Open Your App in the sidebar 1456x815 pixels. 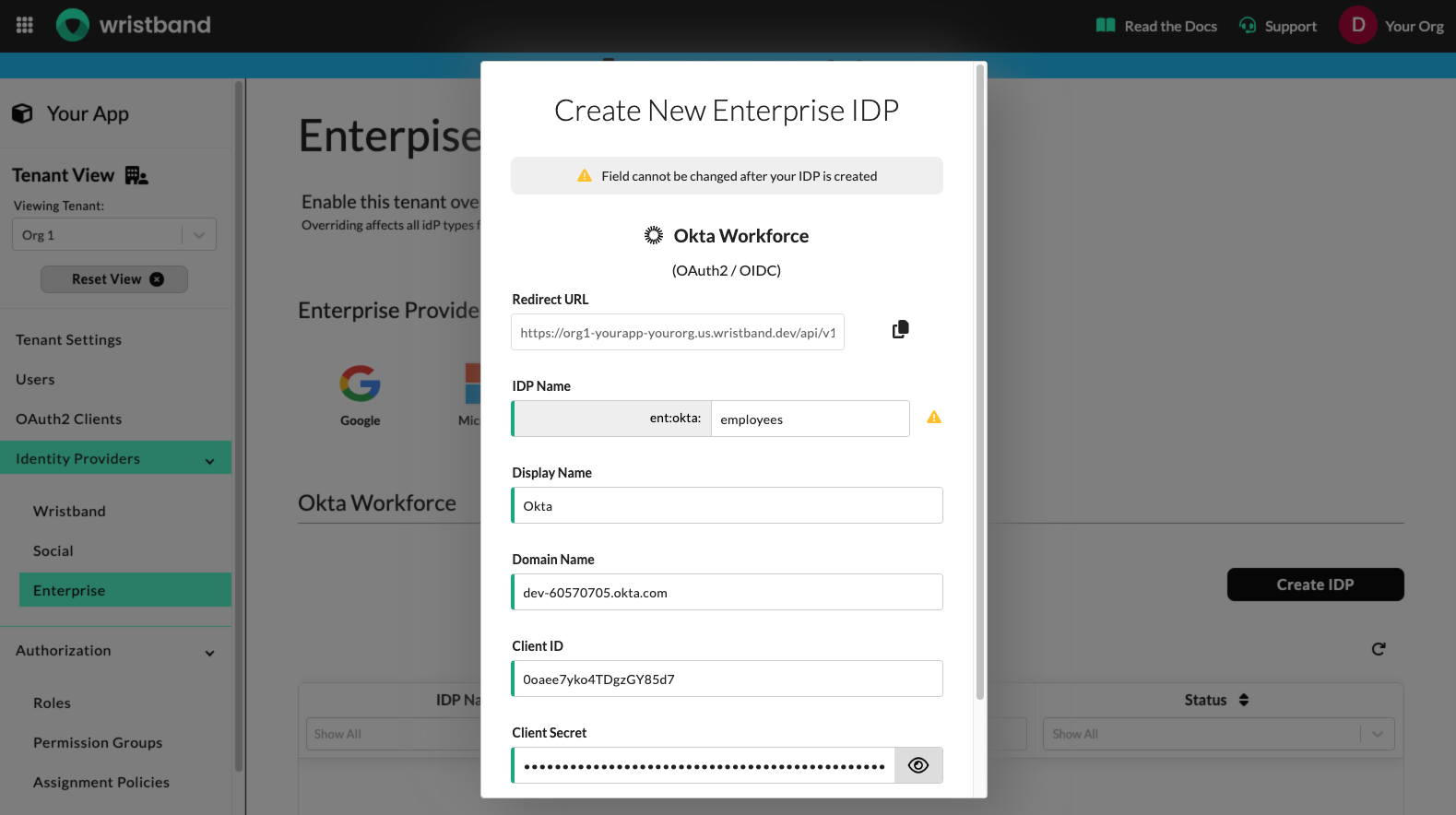[x=88, y=113]
